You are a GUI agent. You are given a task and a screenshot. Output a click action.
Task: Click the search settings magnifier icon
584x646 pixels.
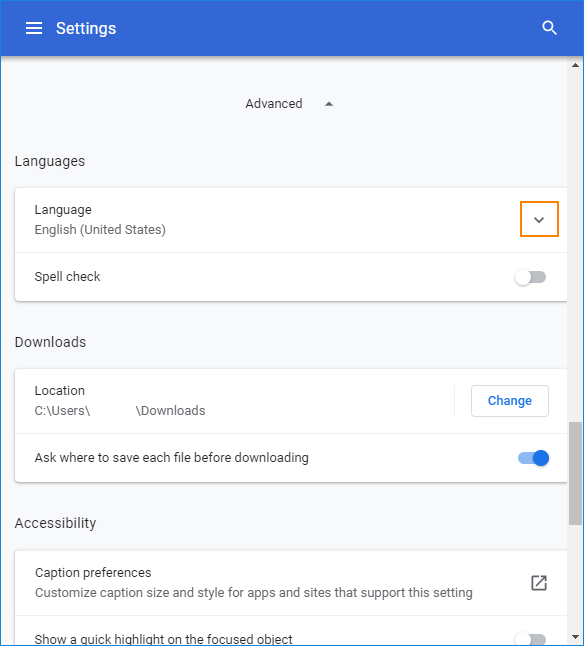(x=549, y=28)
